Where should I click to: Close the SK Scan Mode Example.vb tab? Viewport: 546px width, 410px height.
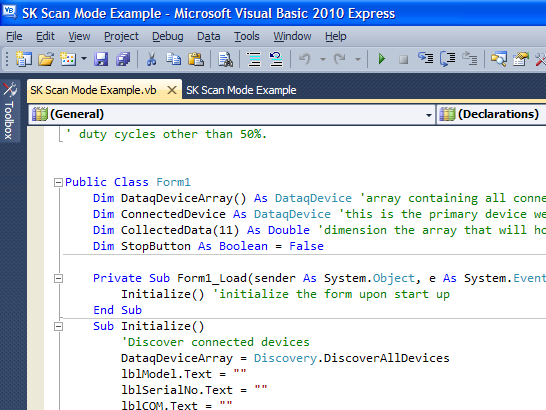[x=172, y=90]
